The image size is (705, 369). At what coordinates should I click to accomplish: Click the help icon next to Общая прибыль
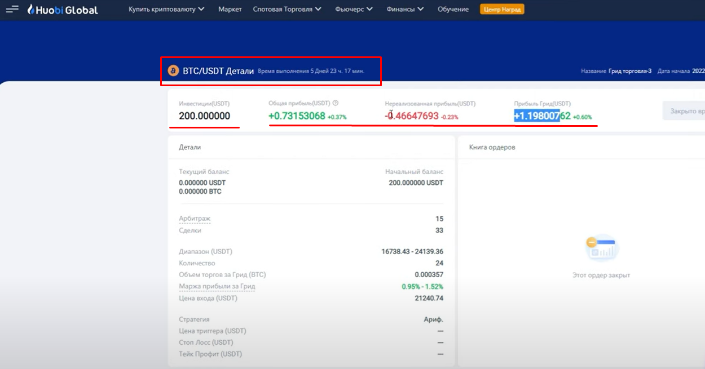click(335, 103)
